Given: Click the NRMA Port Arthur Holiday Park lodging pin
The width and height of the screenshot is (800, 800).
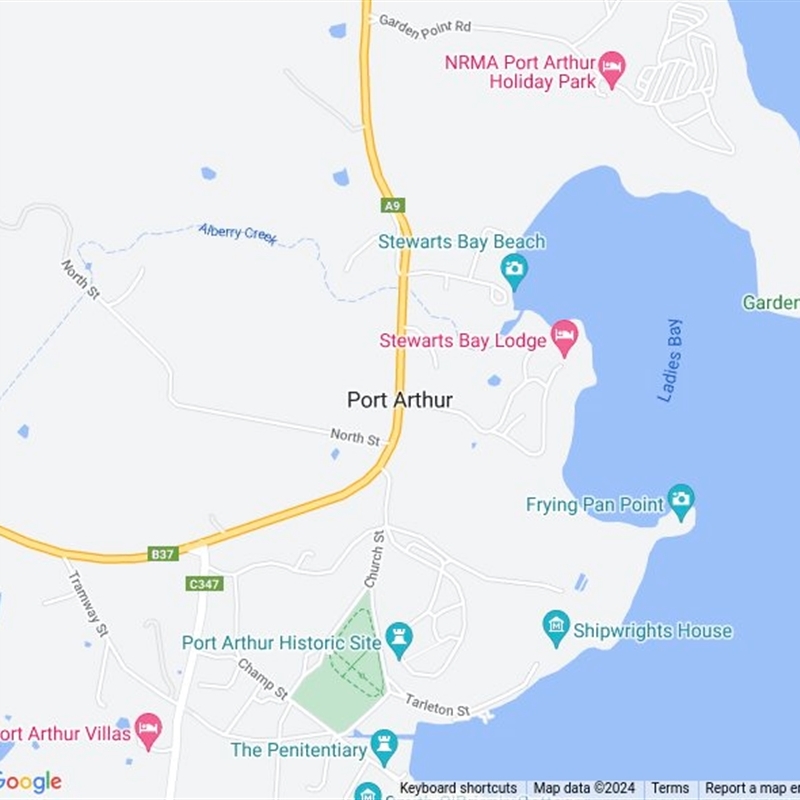Looking at the screenshot, I should coord(612,69).
